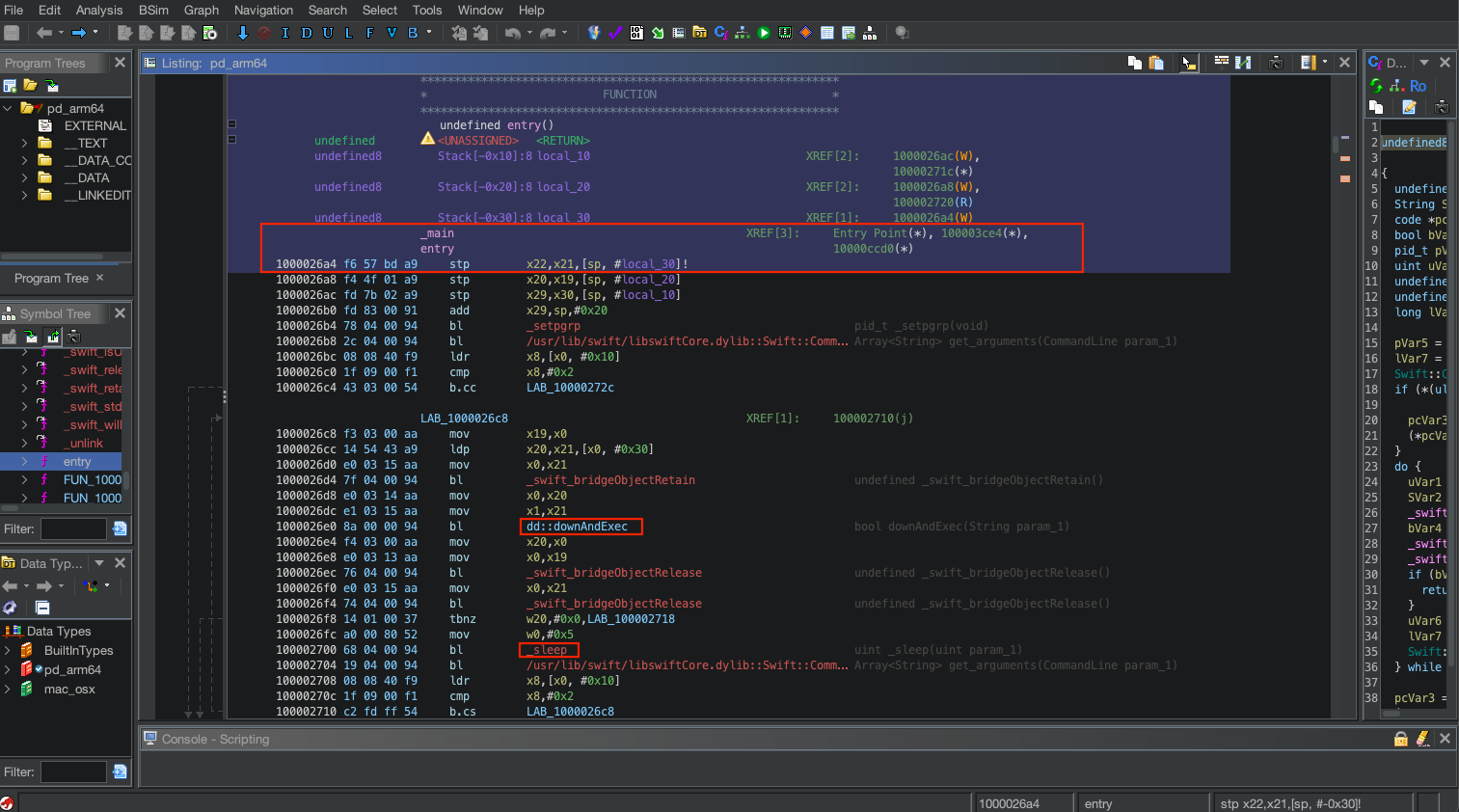Select the entry function in Symbol Tree

(77, 462)
